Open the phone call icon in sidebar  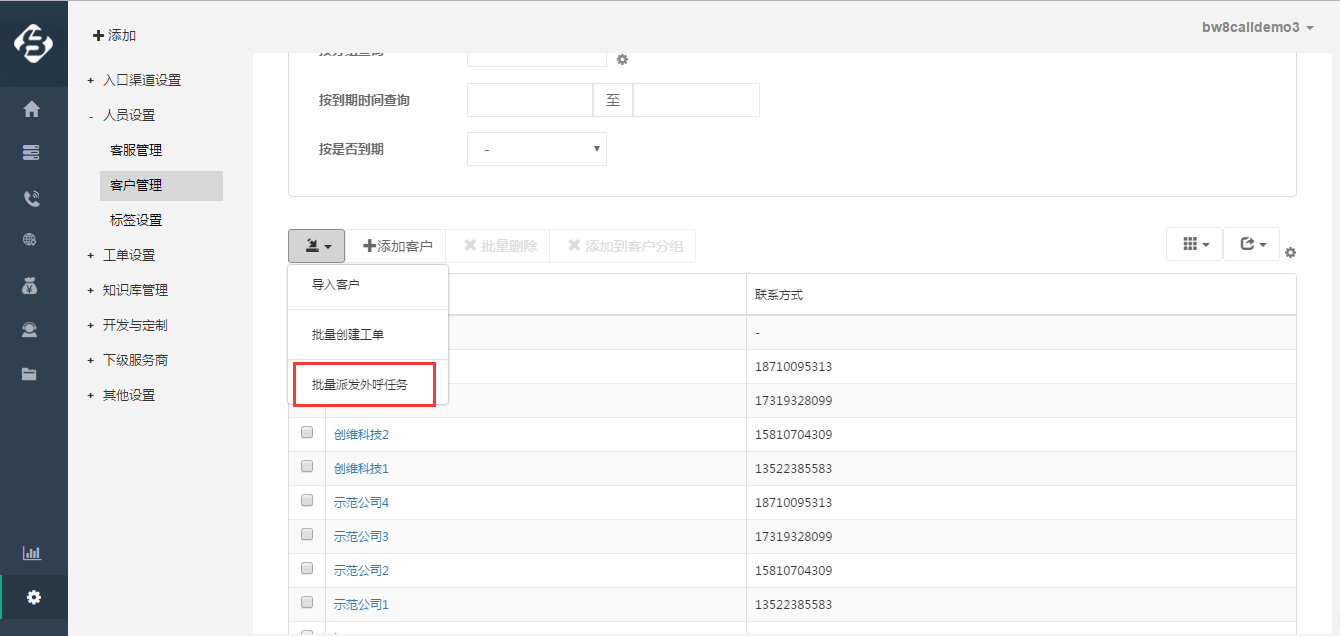tap(31, 198)
